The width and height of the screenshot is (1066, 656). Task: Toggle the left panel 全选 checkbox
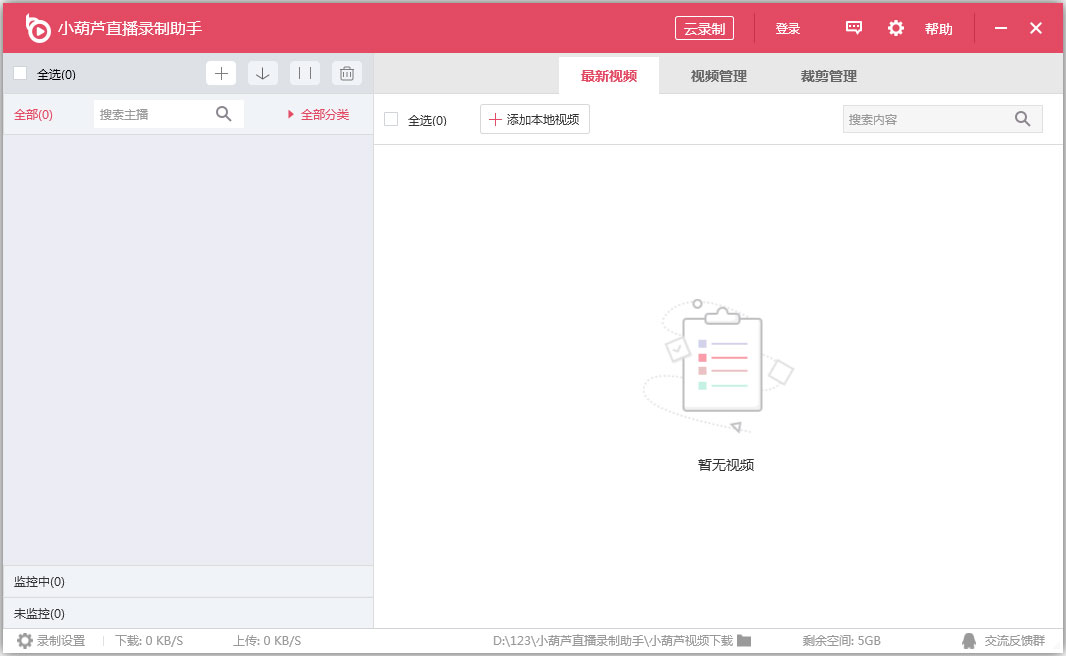point(20,73)
